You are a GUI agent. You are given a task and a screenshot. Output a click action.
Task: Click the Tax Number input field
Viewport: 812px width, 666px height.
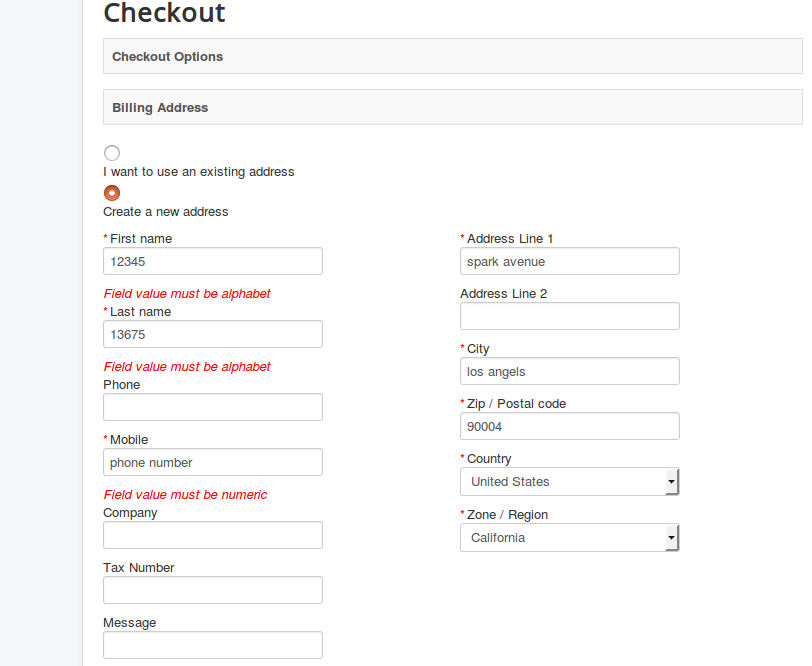[x=213, y=590]
